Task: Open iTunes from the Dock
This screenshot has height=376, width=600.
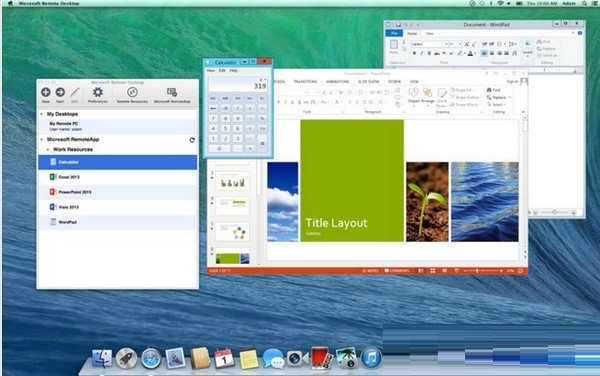Action: (371, 358)
